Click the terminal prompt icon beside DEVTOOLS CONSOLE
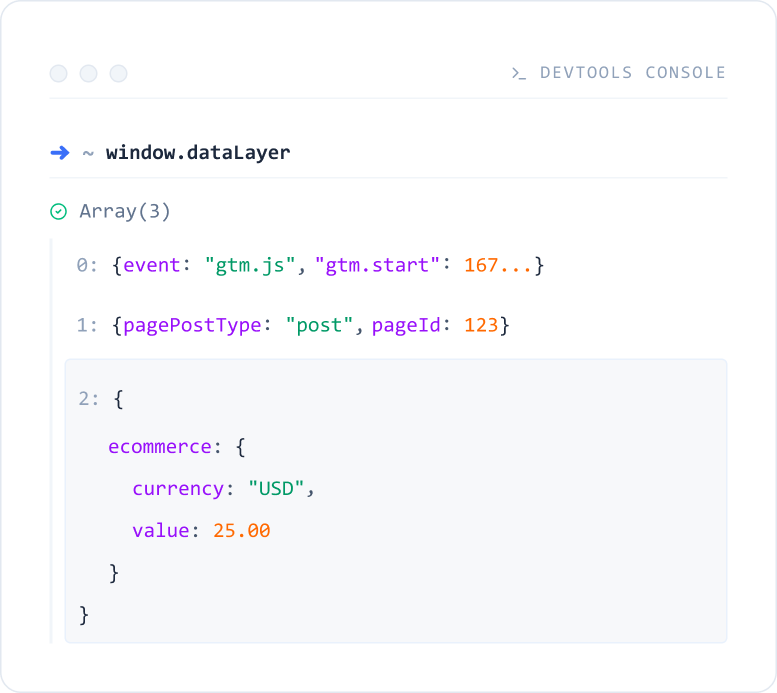Viewport: 777px width, 693px height. 519,73
